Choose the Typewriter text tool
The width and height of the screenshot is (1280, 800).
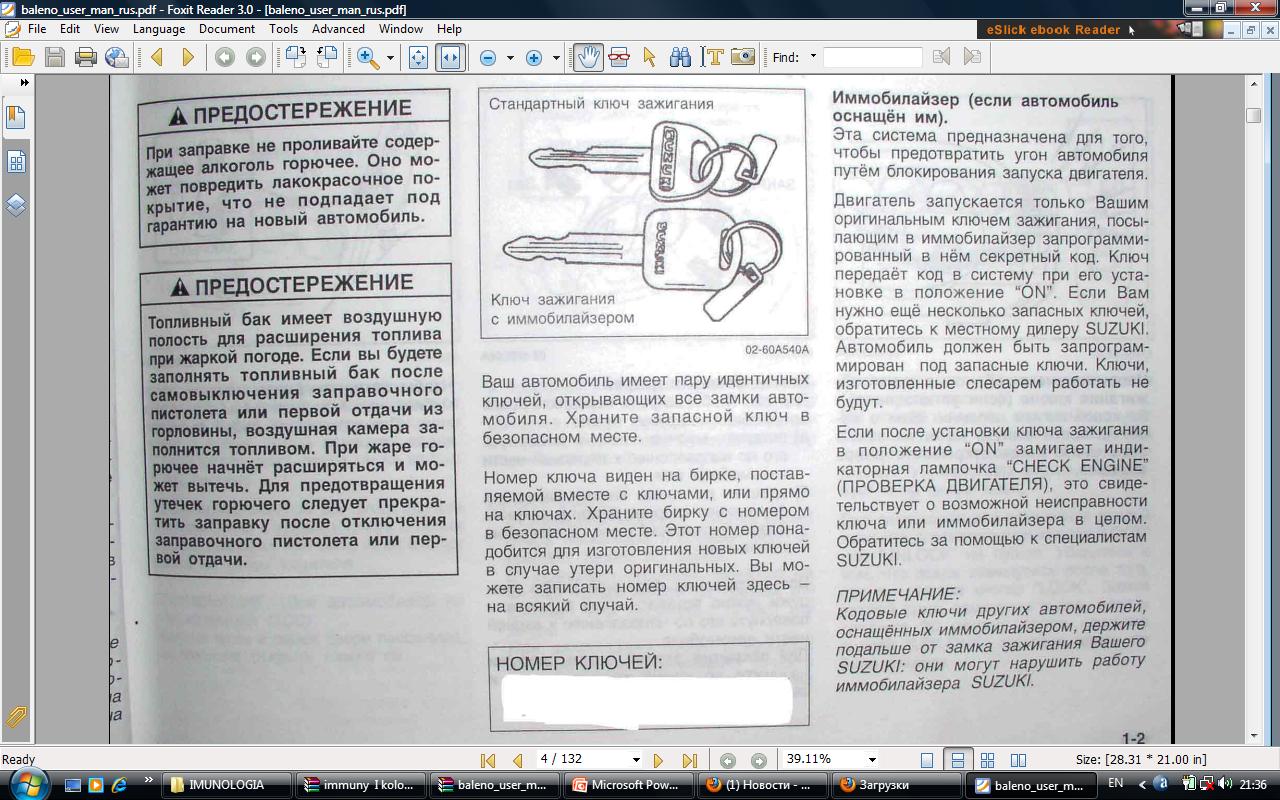click(711, 57)
